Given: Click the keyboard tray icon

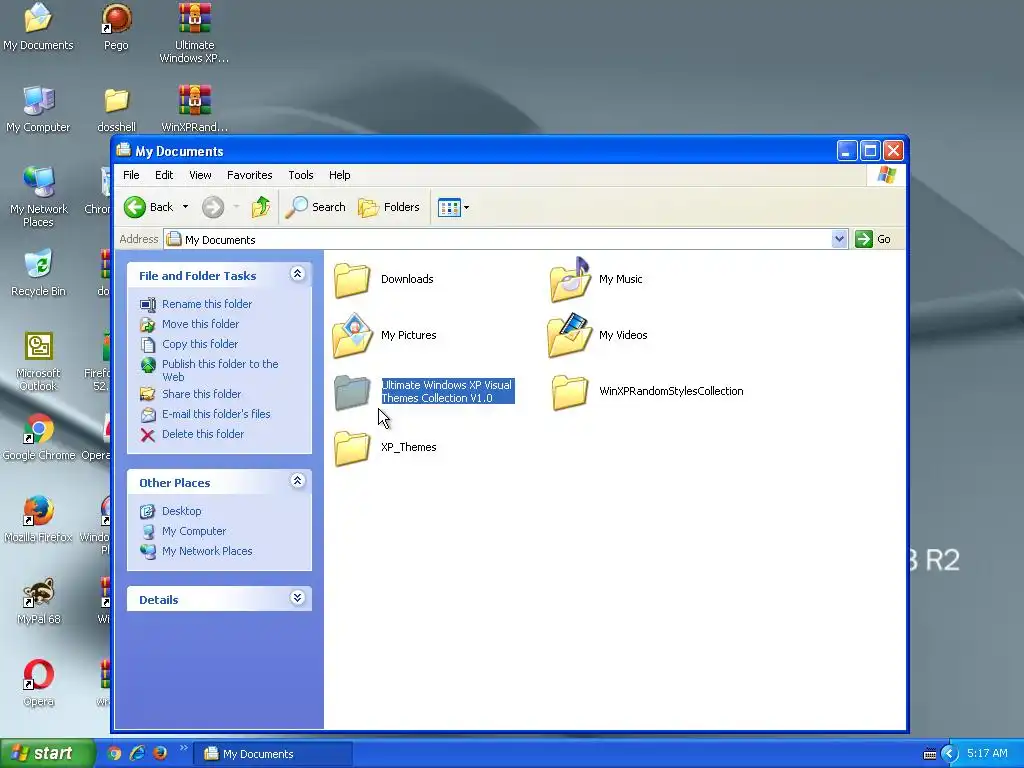Looking at the screenshot, I should 930,754.
